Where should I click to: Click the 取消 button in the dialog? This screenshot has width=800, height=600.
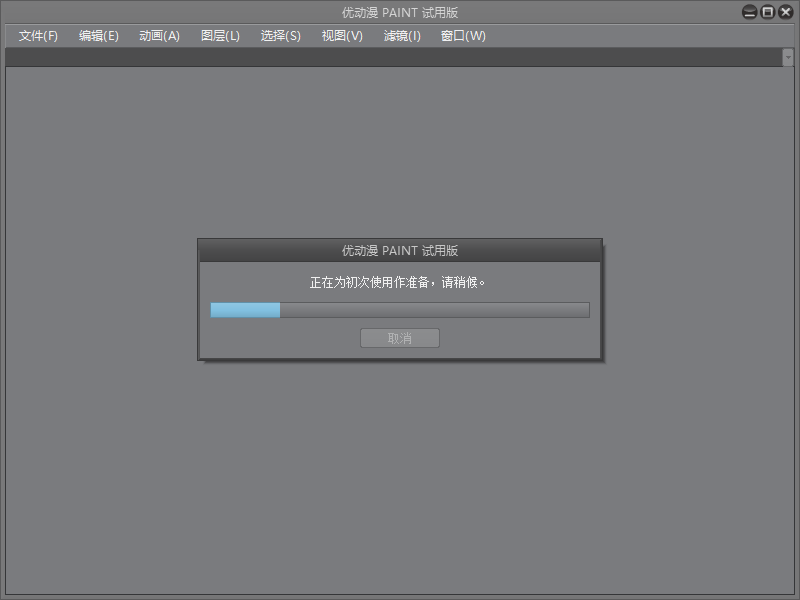coord(399,338)
